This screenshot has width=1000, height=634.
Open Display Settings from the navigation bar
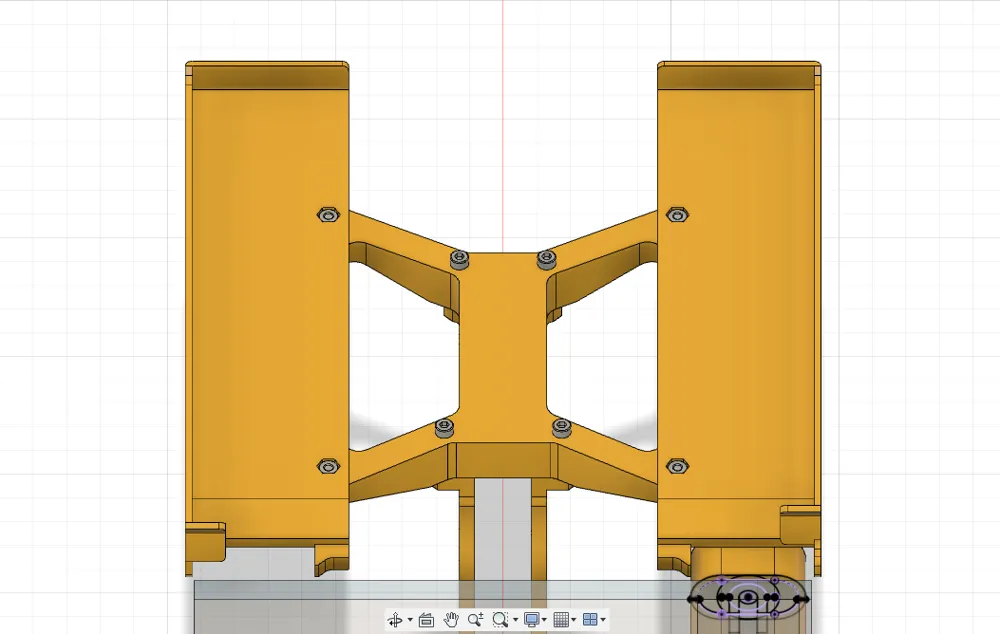tap(531, 620)
